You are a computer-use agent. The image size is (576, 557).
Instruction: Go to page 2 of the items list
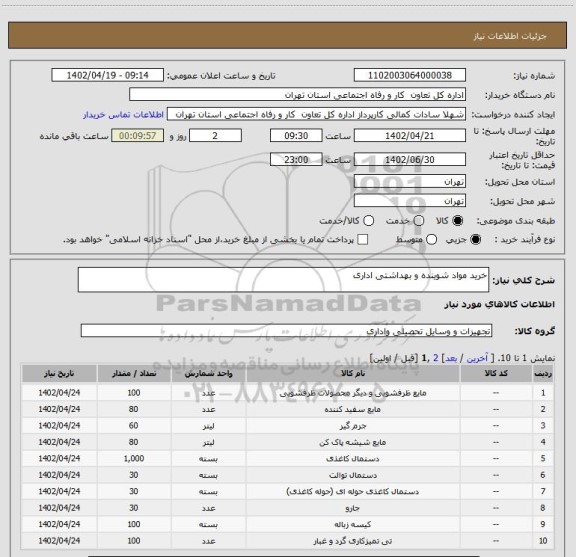click(x=436, y=358)
